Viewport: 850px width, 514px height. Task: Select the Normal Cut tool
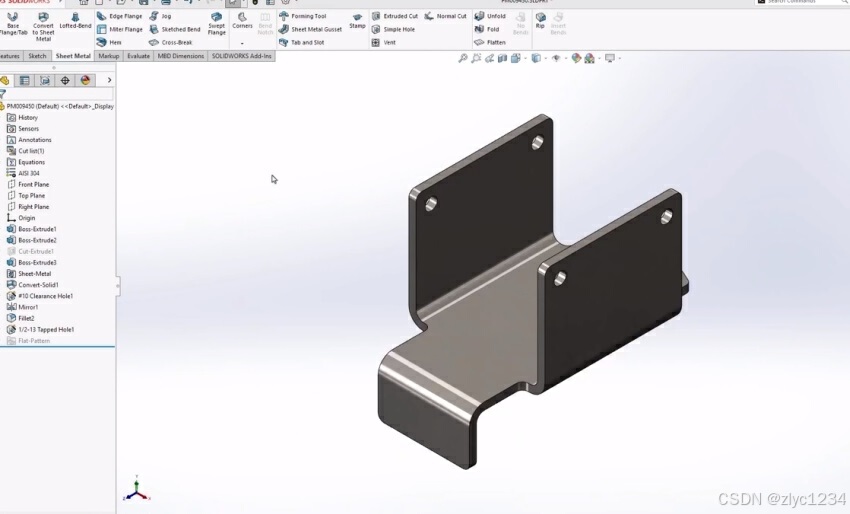point(446,16)
